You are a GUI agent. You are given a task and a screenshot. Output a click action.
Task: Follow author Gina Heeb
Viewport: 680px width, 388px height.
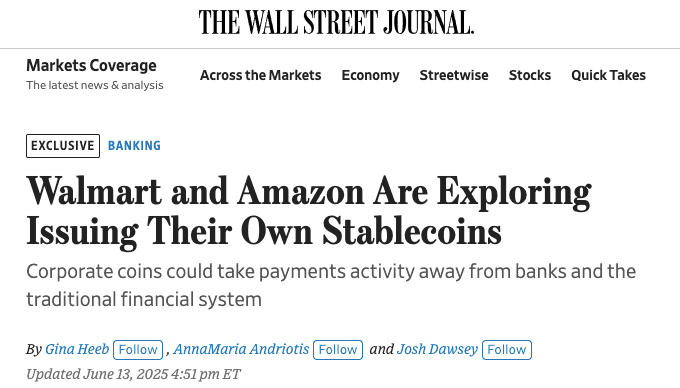138,350
